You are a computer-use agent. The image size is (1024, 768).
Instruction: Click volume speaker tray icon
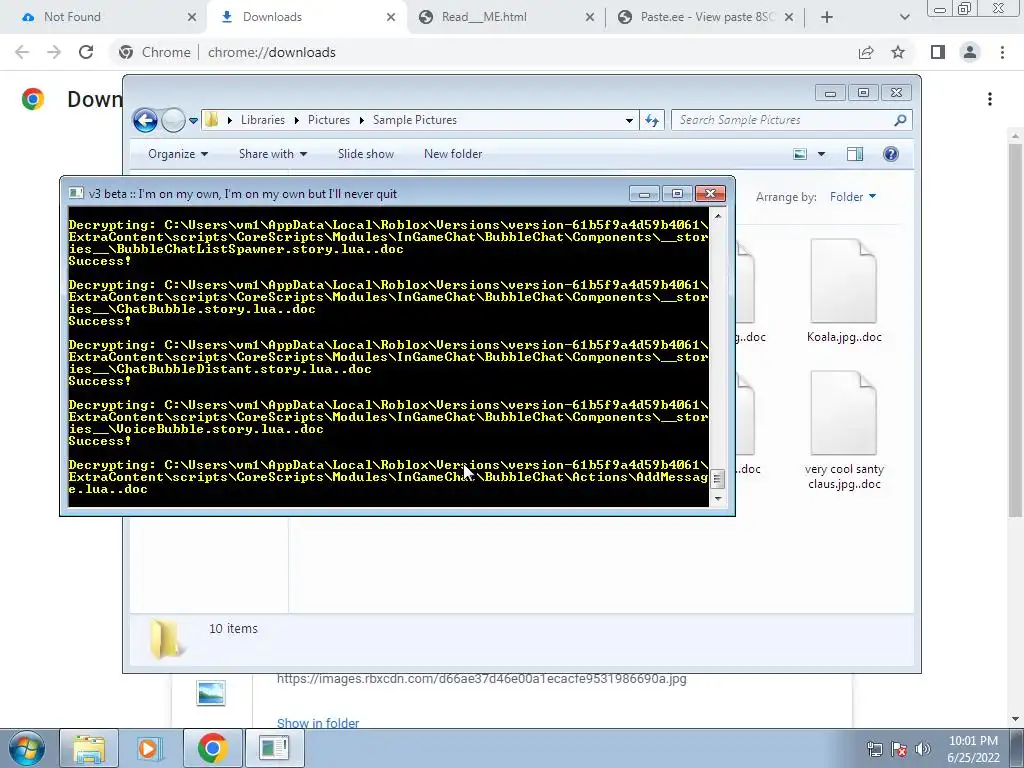click(x=923, y=749)
